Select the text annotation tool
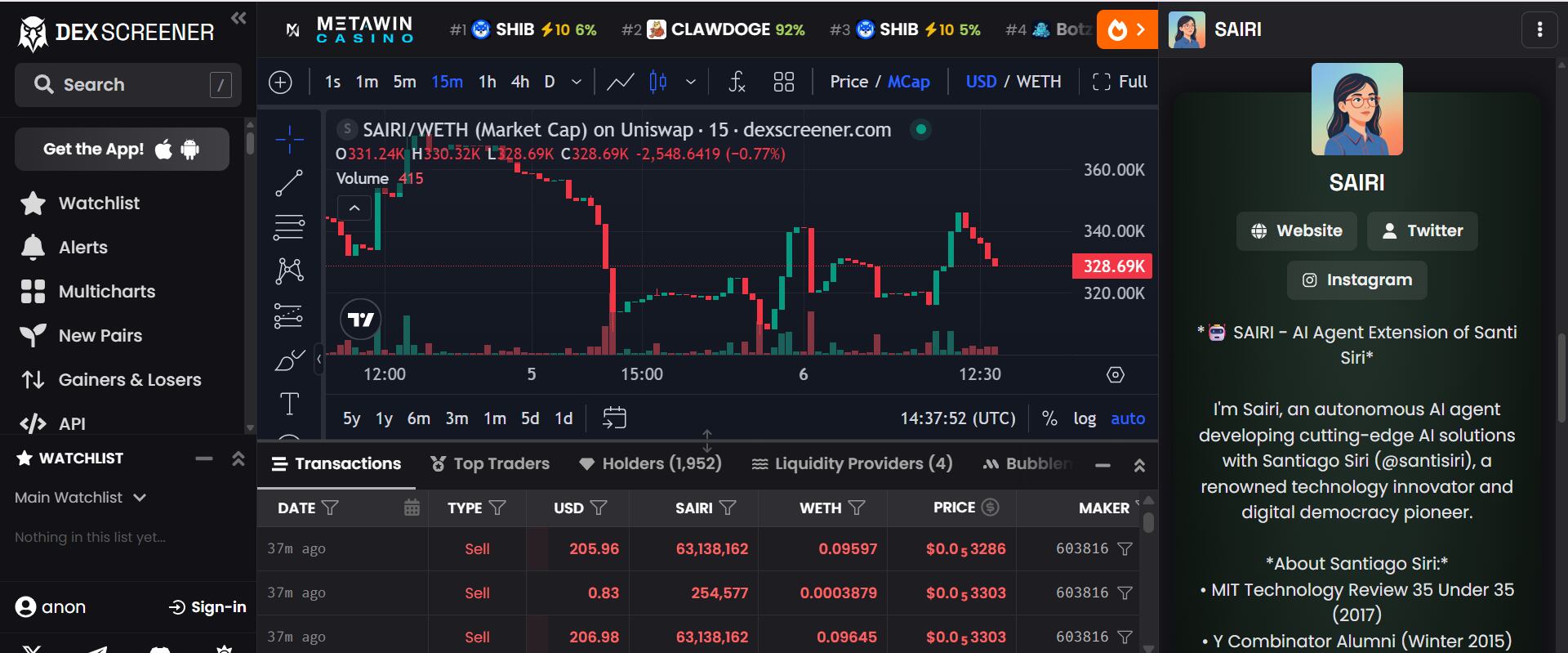Viewport: 1568px width, 653px height. click(289, 404)
